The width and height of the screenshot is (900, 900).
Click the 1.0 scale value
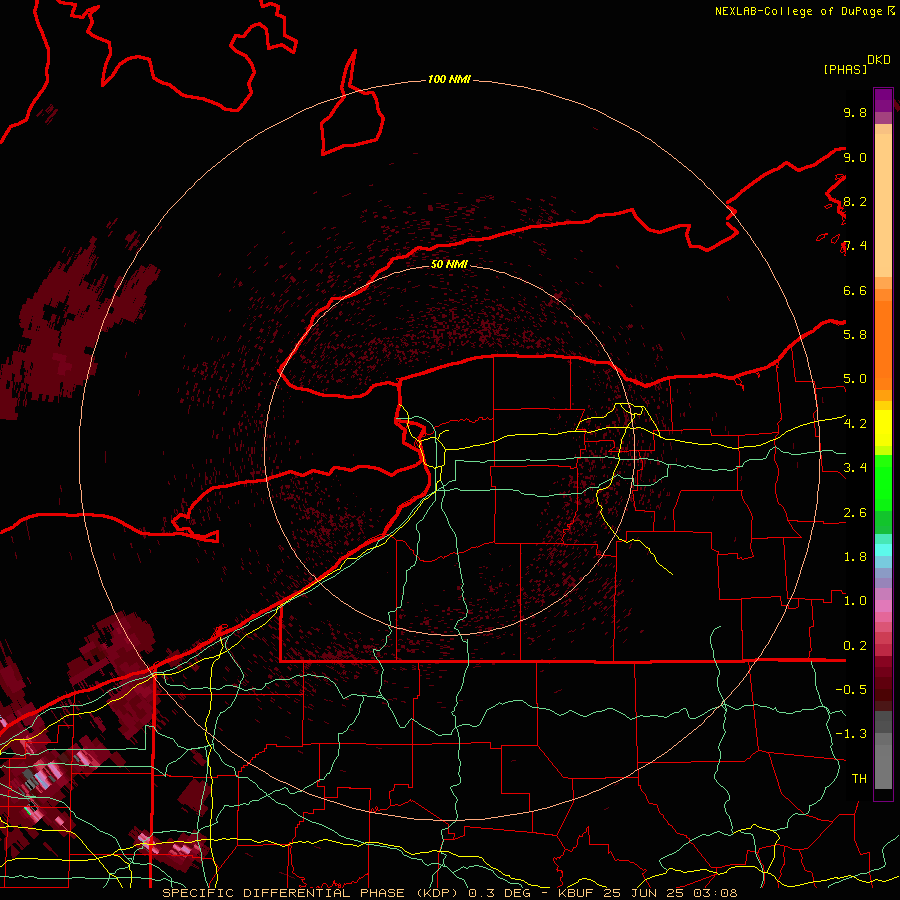coord(855,601)
